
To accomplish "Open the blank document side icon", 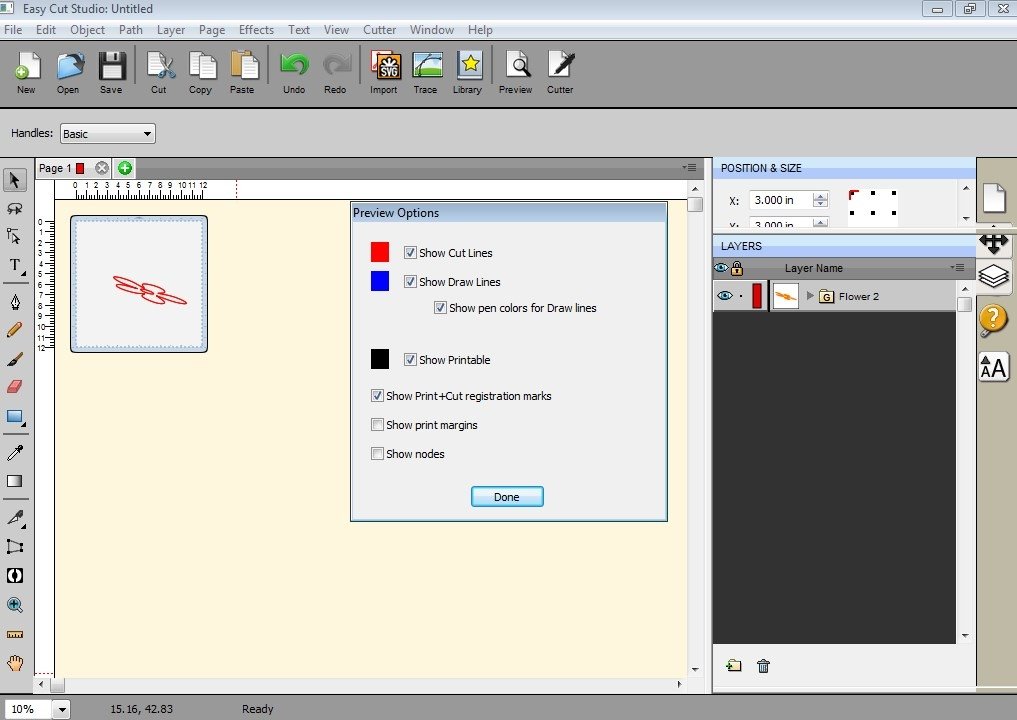I will 994,198.
